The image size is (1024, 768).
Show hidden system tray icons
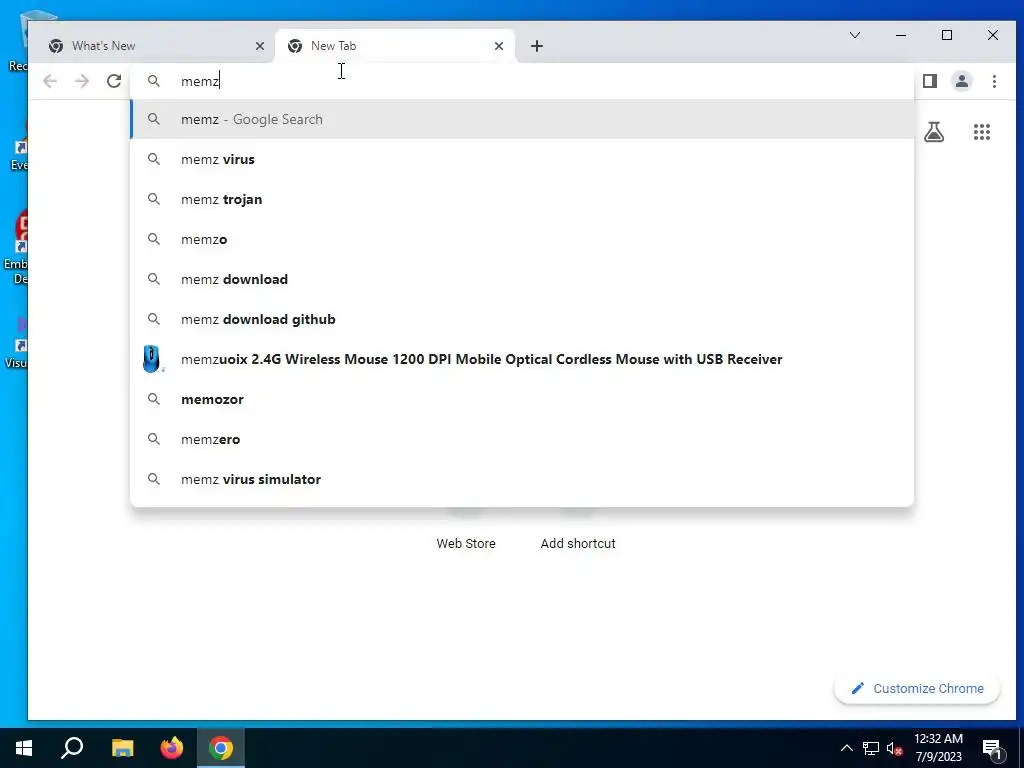[x=846, y=748]
